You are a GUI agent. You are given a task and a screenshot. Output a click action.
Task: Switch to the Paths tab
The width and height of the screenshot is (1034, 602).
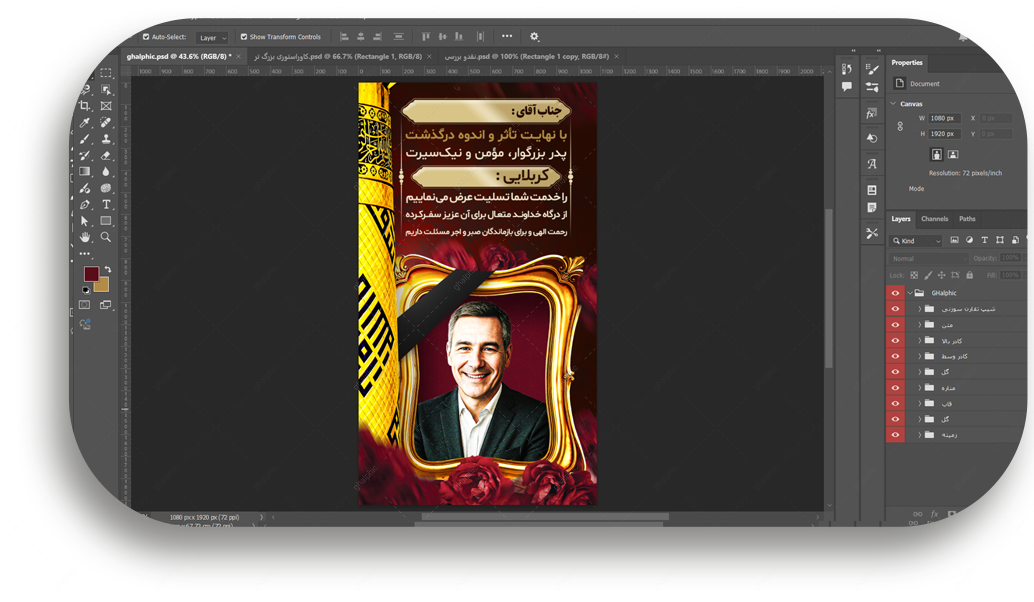click(x=967, y=219)
